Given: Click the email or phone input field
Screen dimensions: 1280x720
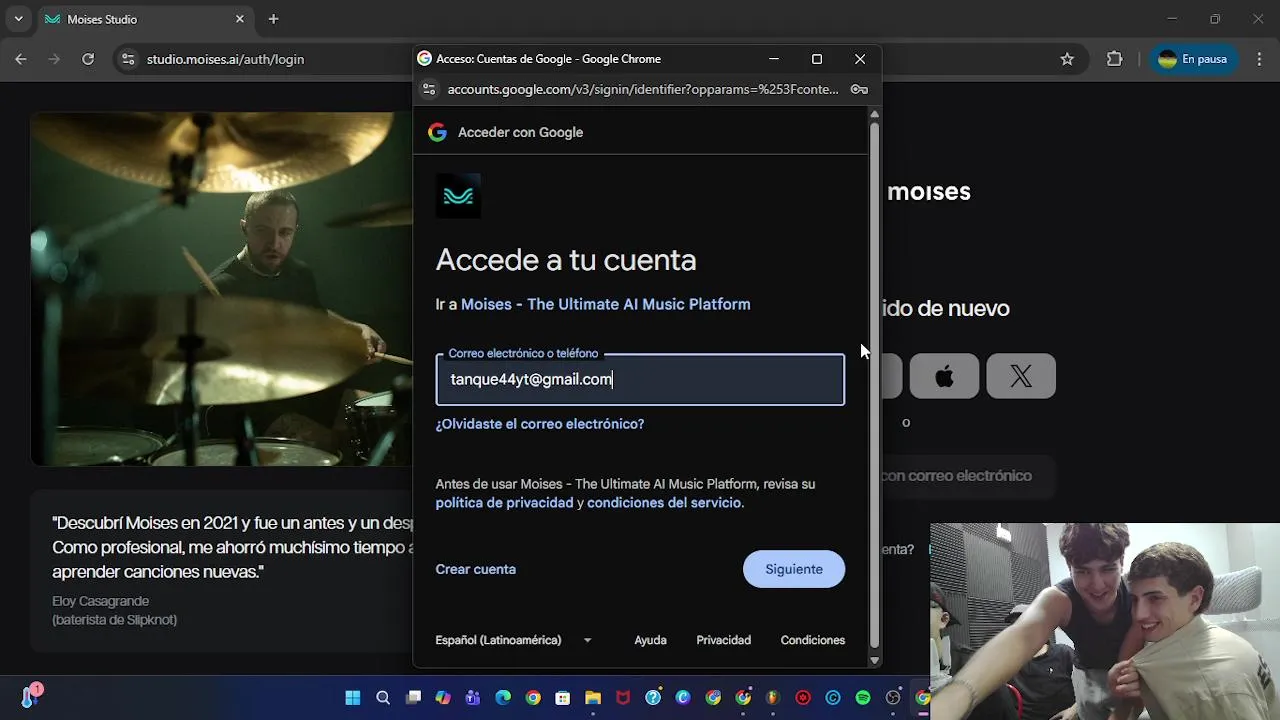Looking at the screenshot, I should [640, 379].
